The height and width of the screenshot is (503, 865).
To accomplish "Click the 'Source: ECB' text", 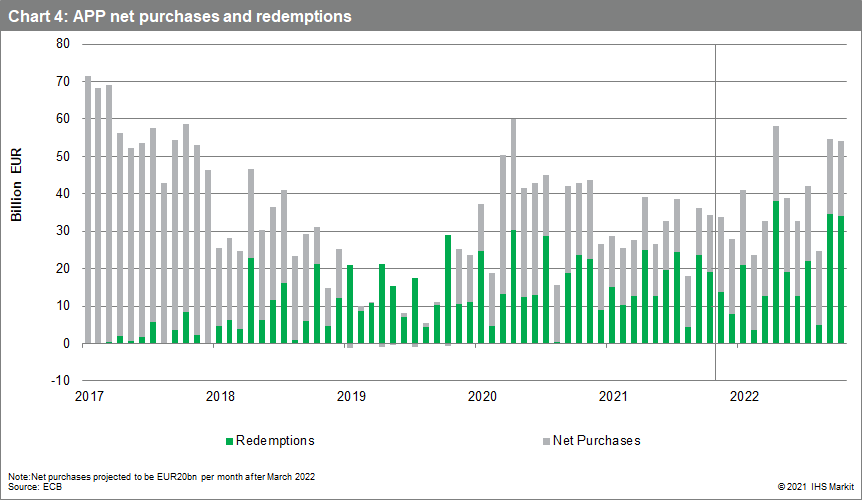I will tap(30, 485).
